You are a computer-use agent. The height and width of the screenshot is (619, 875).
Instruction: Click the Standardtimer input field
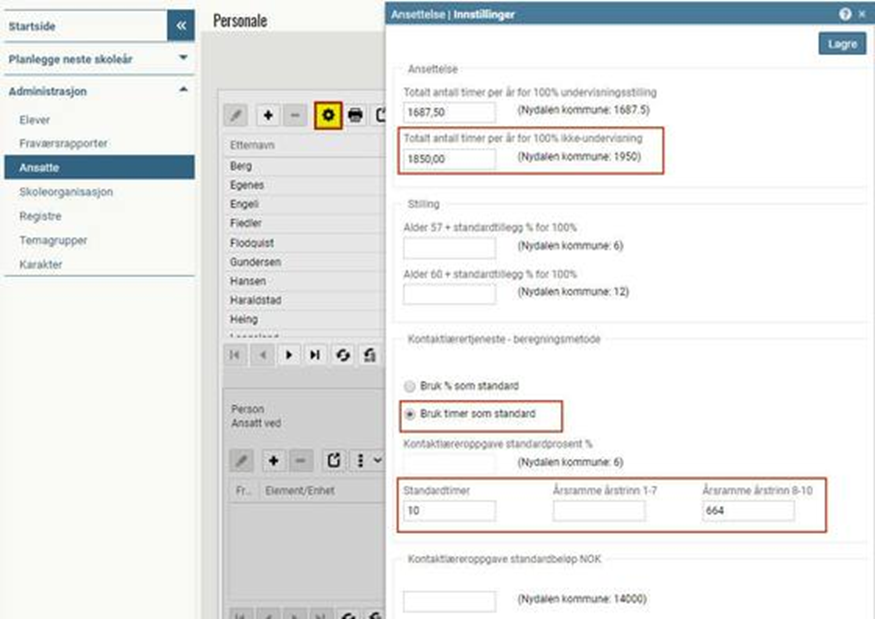449,511
